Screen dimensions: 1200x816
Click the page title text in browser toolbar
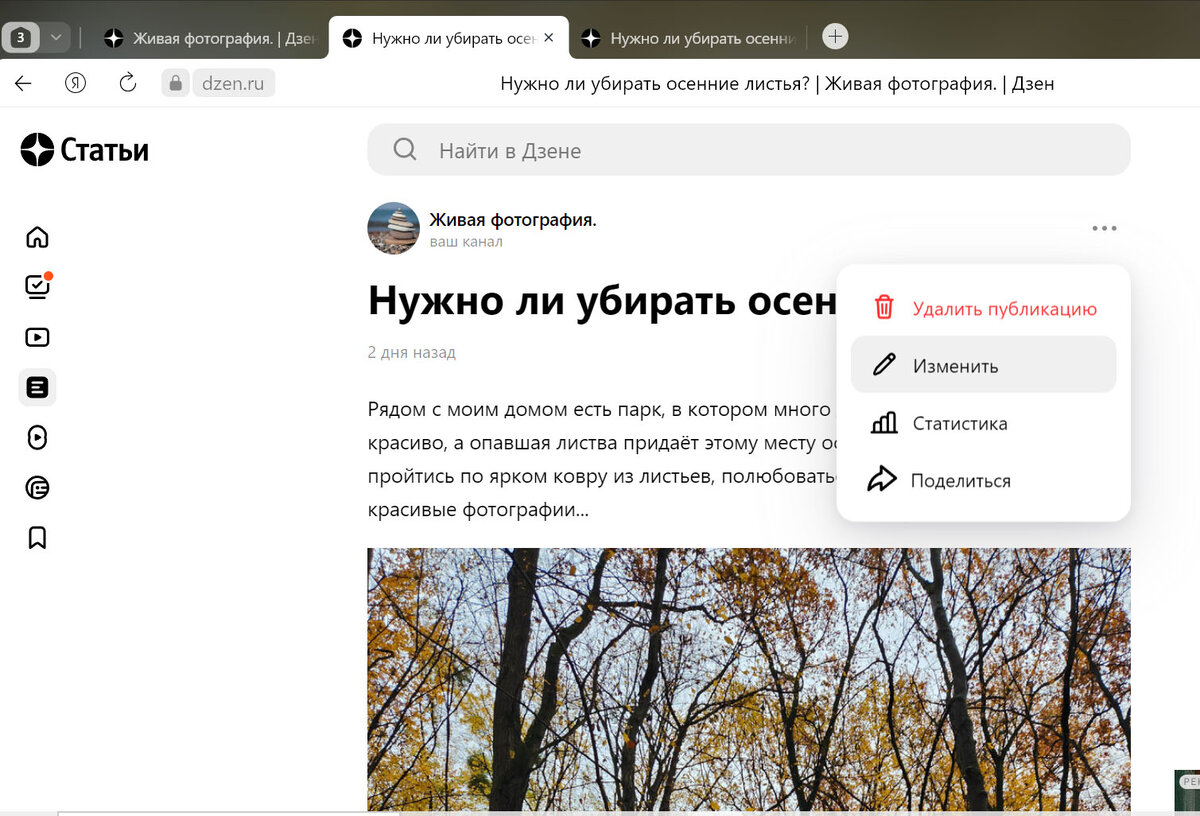tap(777, 84)
